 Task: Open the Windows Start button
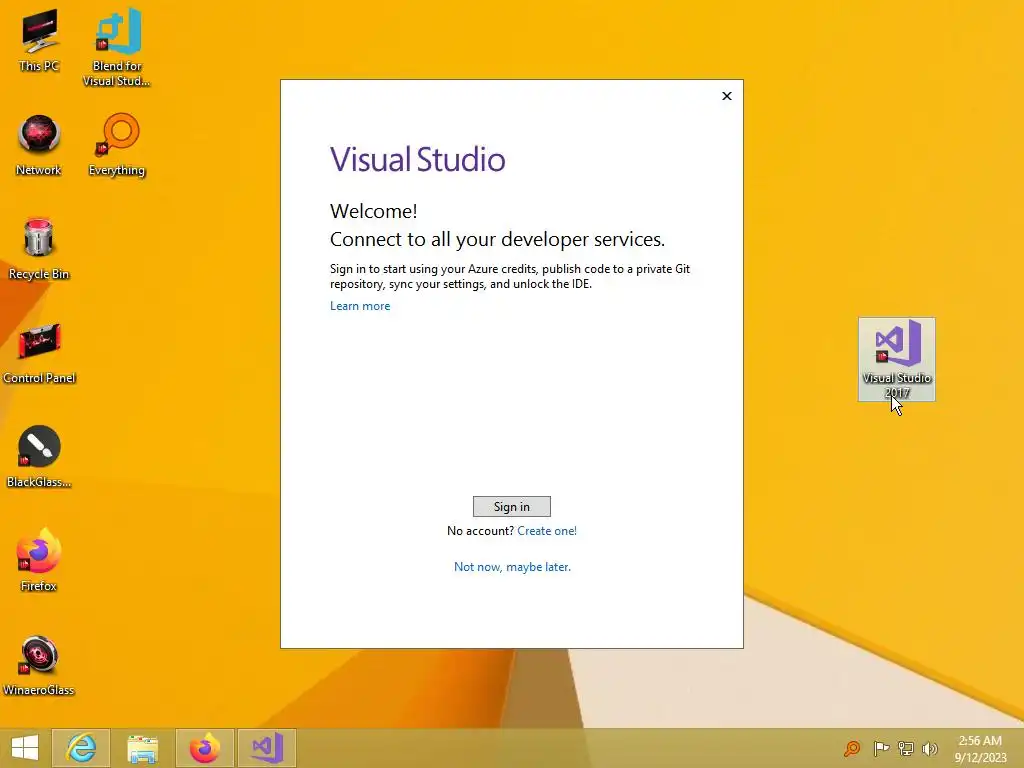(25, 748)
